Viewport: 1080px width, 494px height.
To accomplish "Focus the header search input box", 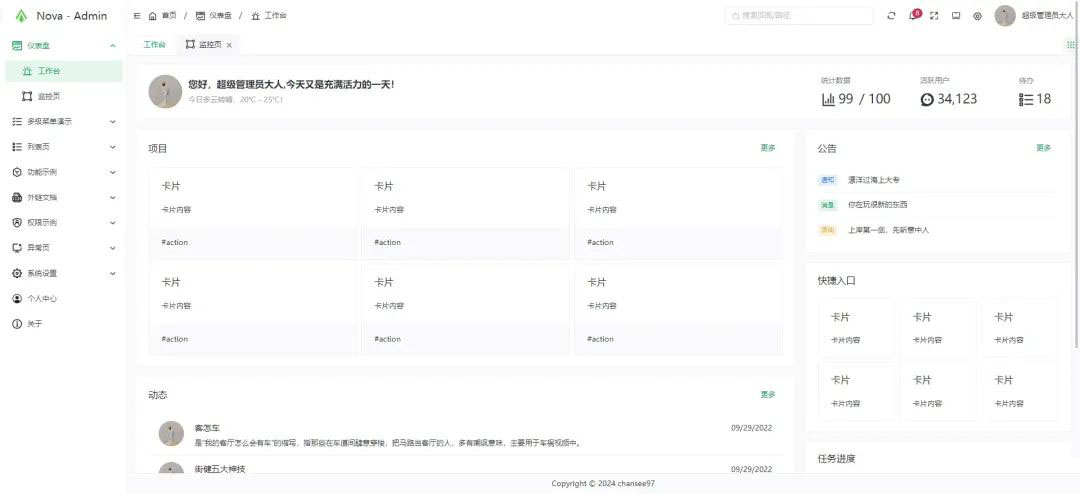I will coord(800,15).
